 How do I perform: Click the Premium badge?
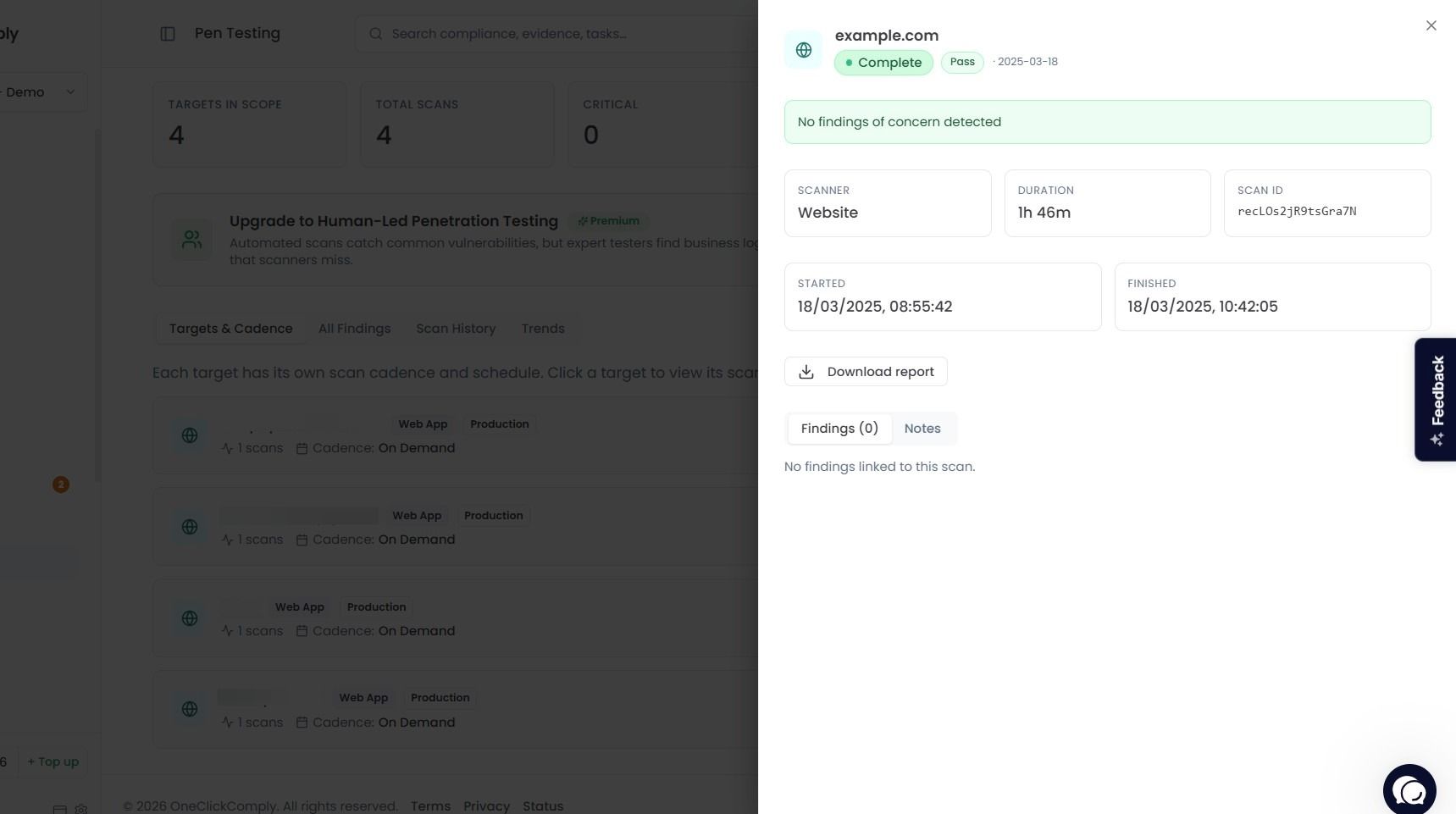coord(608,221)
